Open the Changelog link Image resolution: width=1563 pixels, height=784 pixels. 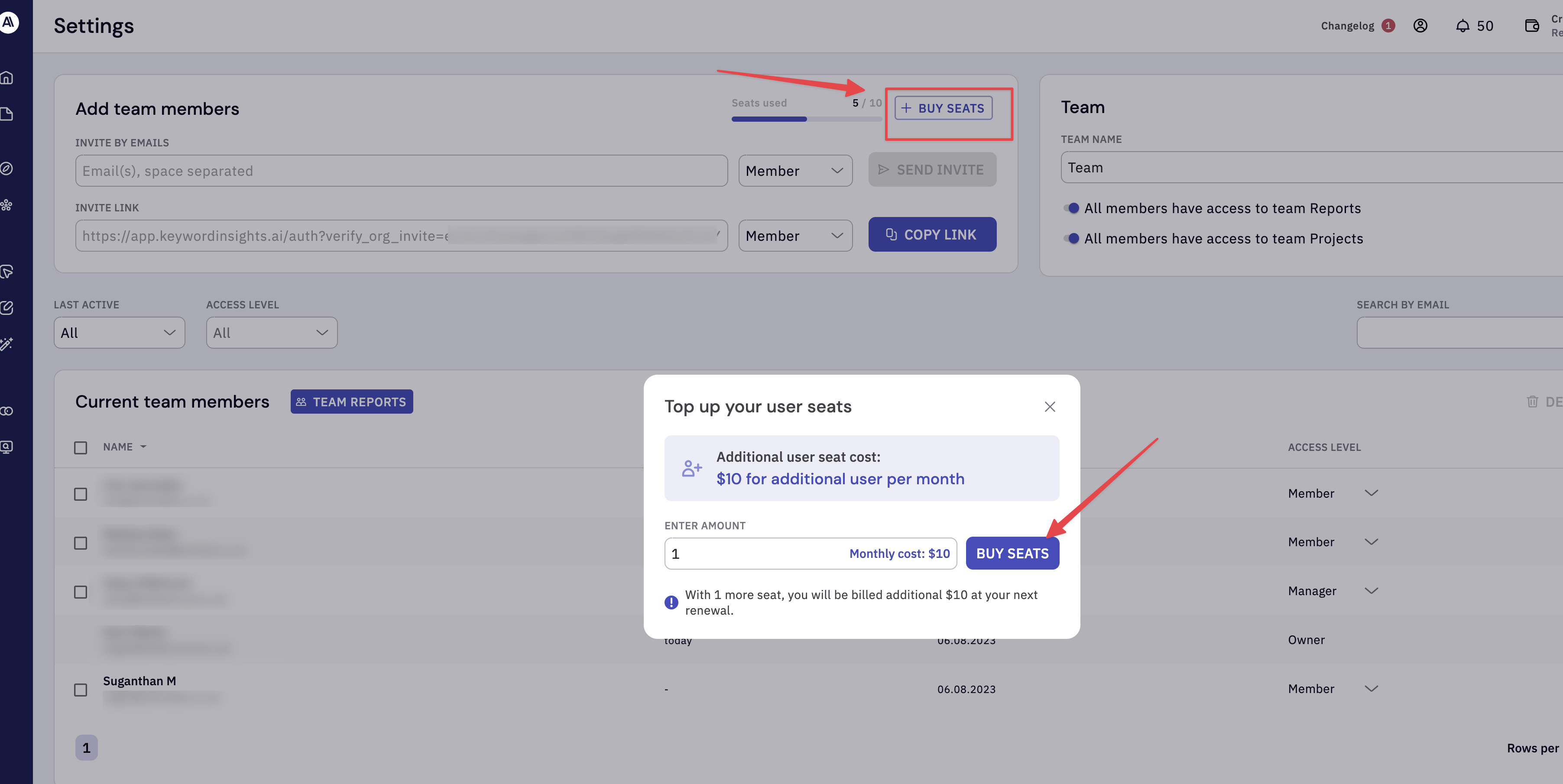pyautogui.click(x=1347, y=26)
